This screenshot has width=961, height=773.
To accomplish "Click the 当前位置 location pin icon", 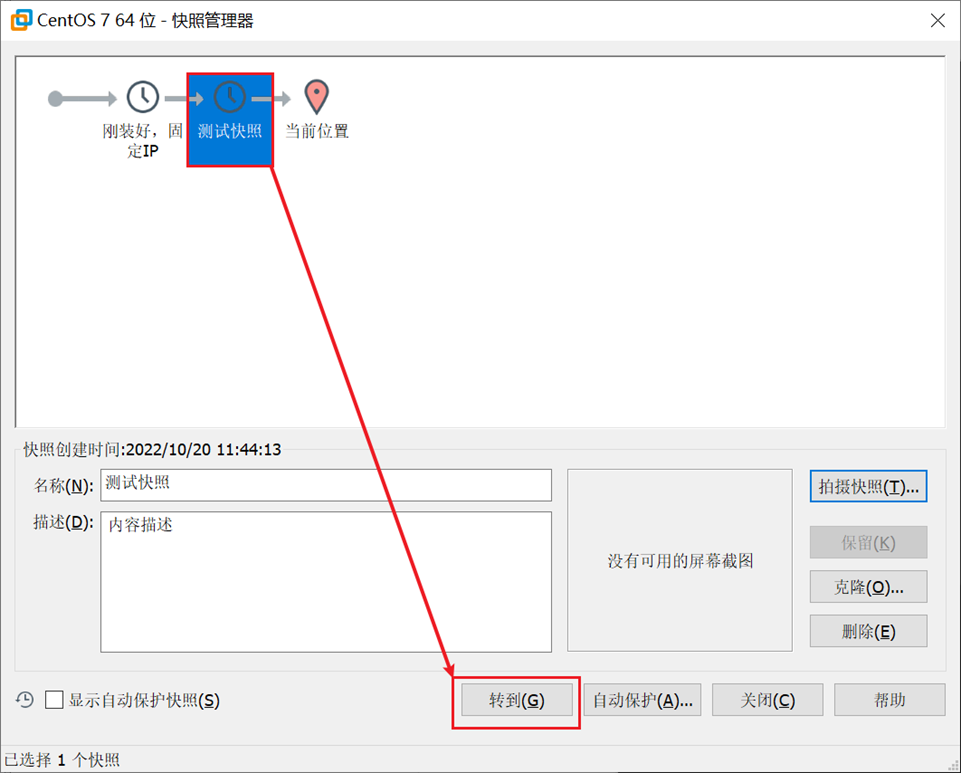I will pos(317,97).
